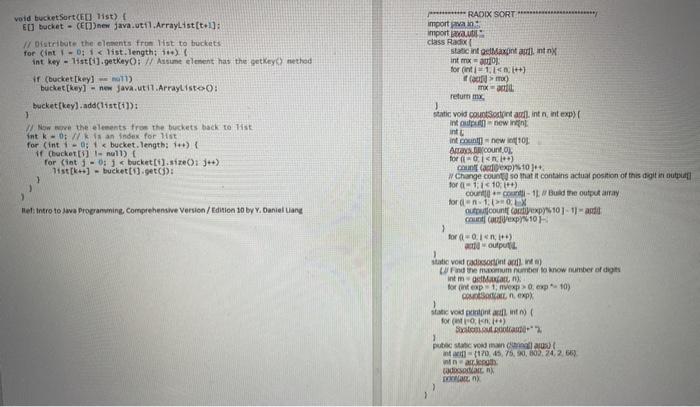Click the count increment line ending in '++'

(501, 167)
